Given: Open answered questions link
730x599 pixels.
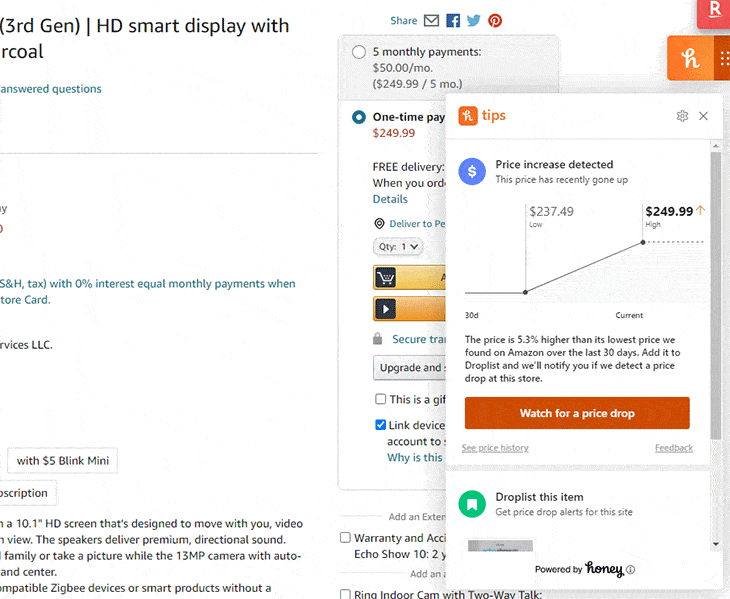Looking at the screenshot, I should coord(51,89).
